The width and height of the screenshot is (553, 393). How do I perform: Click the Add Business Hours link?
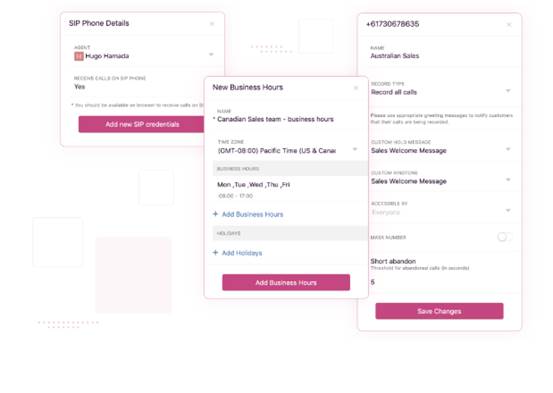[253, 214]
